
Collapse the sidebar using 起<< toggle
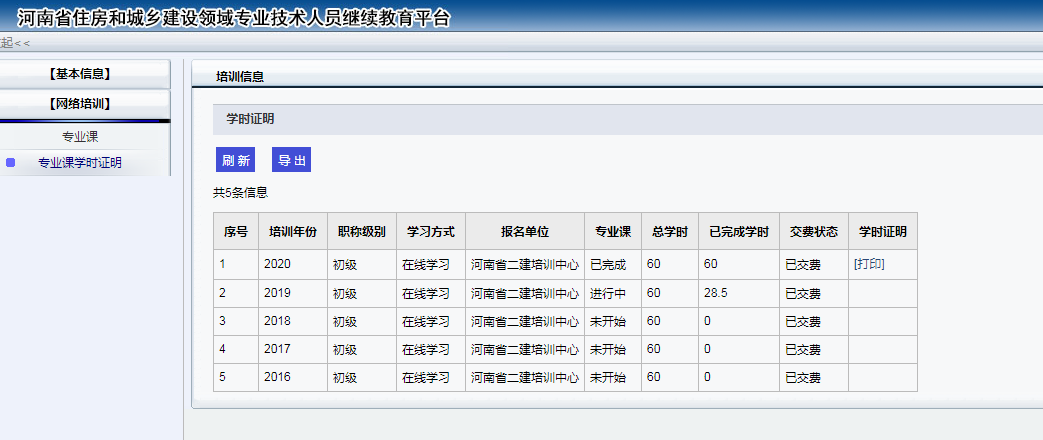15,42
